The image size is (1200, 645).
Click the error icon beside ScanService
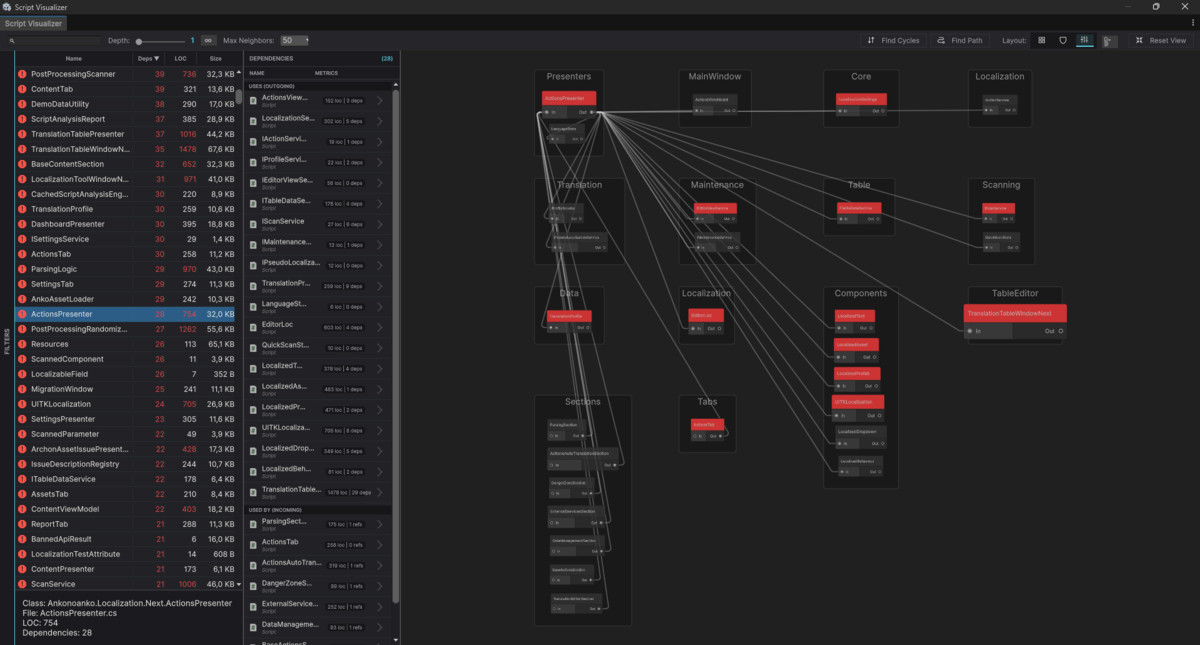coord(23,584)
